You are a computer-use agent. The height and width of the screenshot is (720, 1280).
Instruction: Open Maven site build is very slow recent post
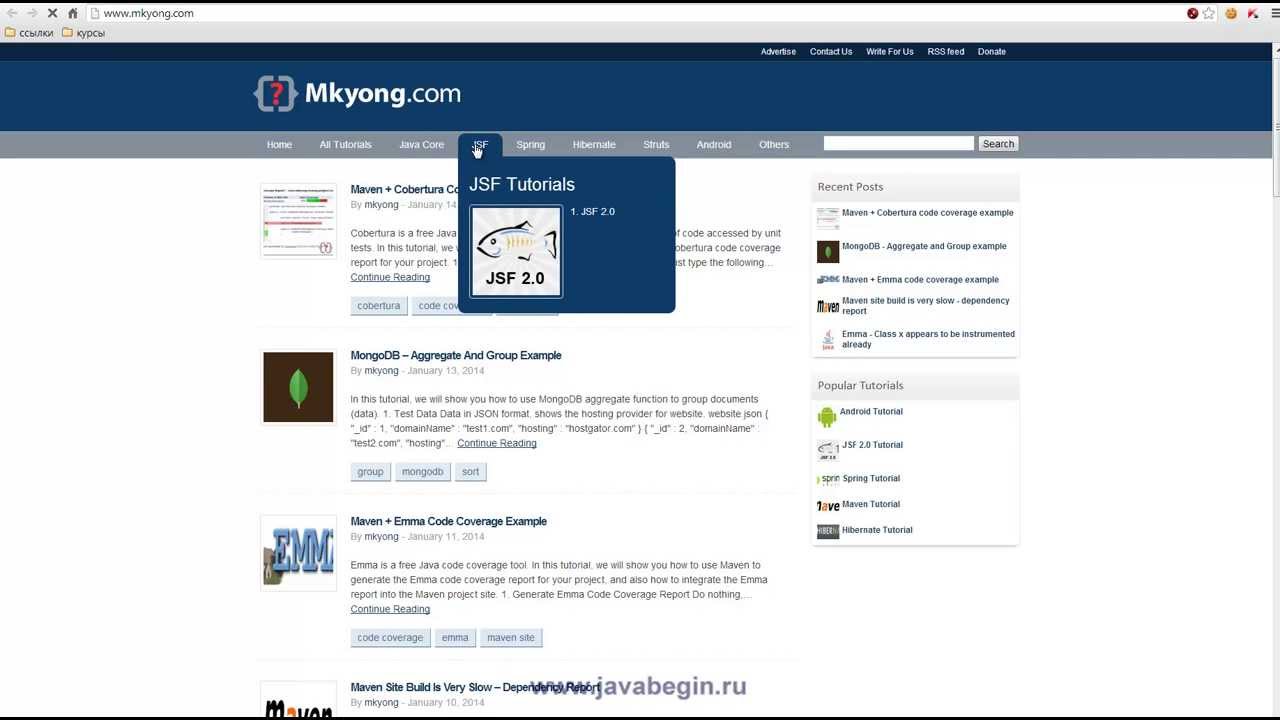pos(926,306)
